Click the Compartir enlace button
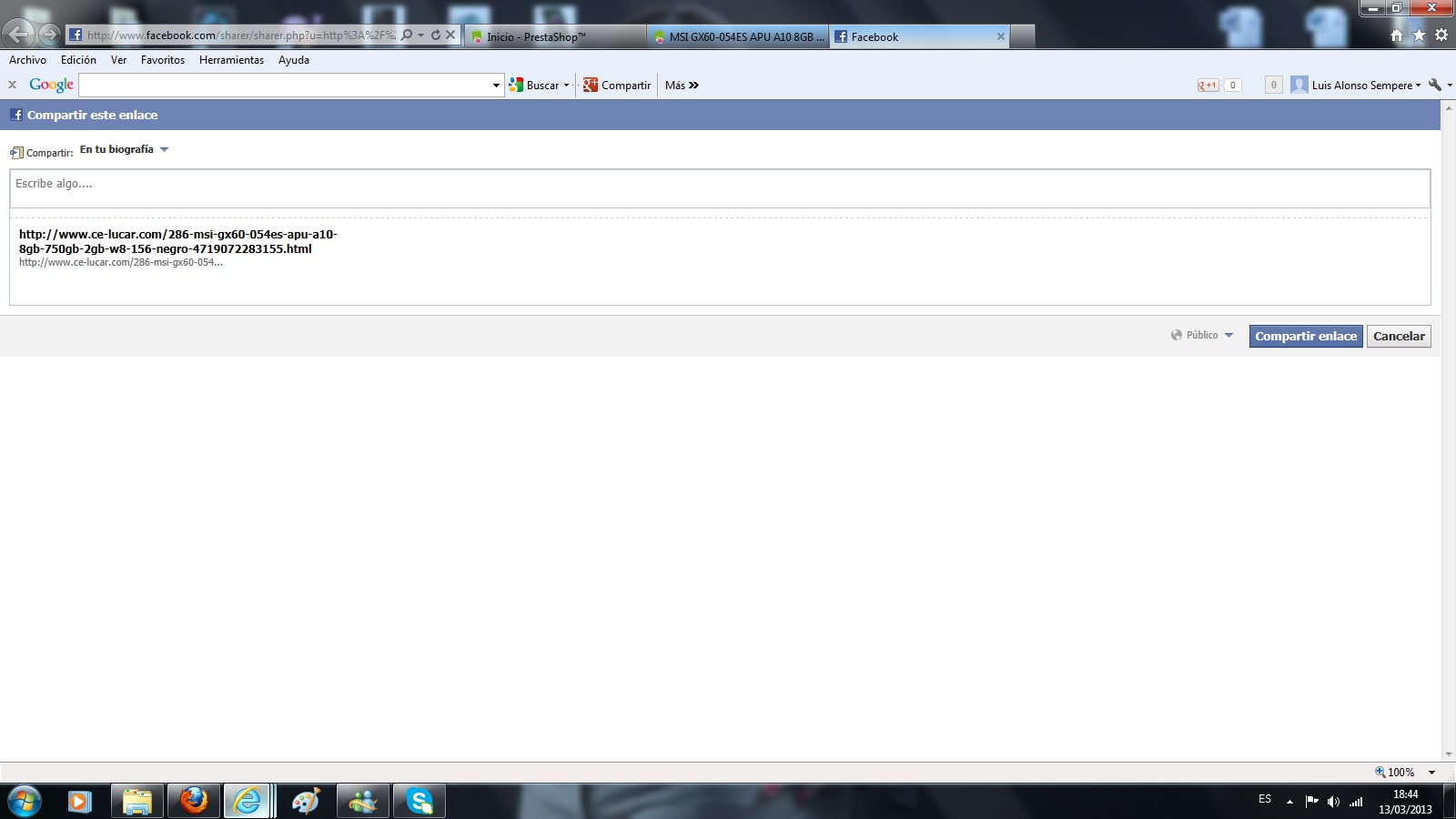Viewport: 1456px width, 819px height. coord(1306,336)
